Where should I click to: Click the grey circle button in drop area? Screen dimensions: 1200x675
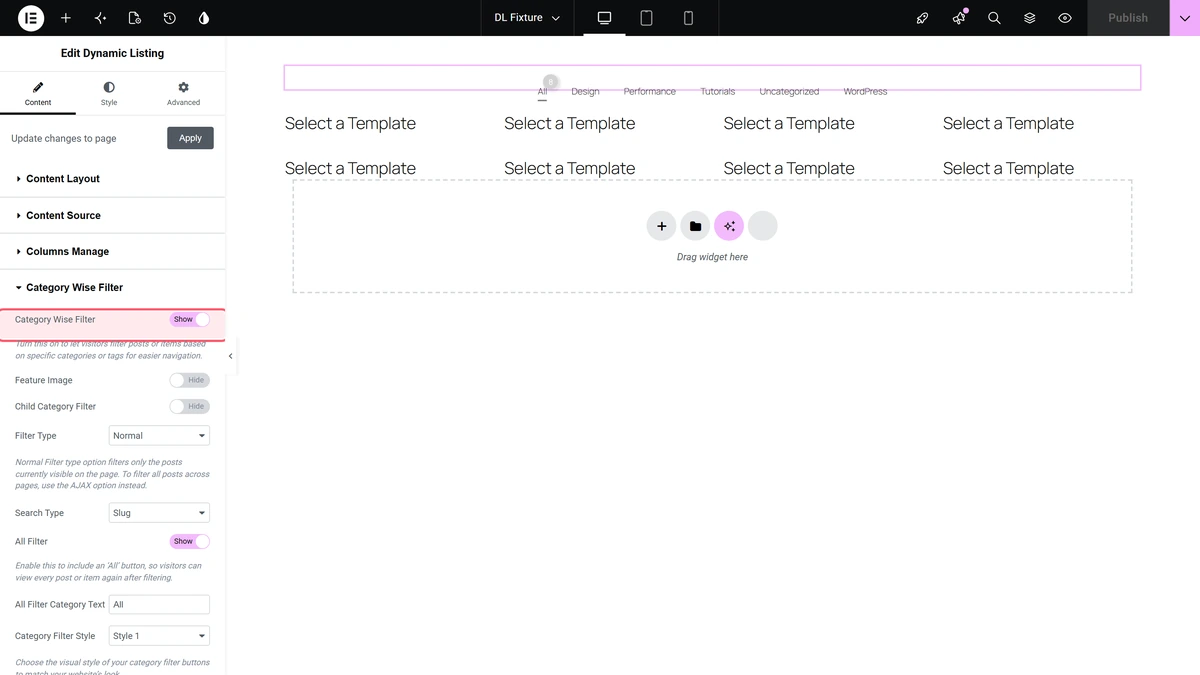[x=763, y=226]
